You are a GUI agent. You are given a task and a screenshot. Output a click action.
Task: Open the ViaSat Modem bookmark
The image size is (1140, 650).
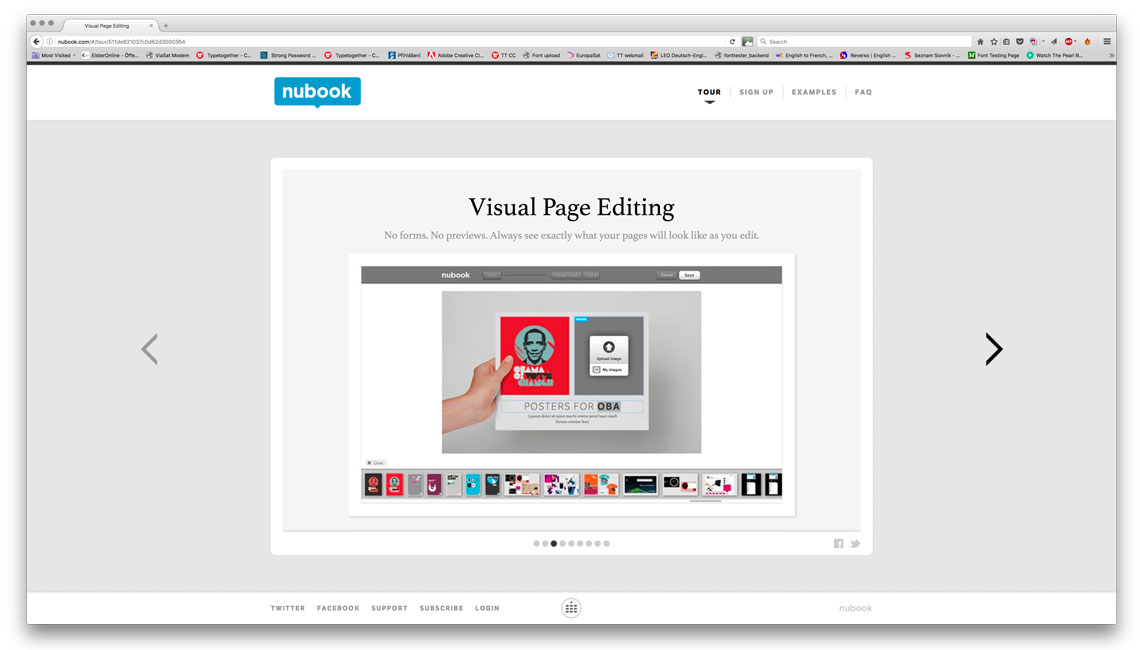point(167,55)
